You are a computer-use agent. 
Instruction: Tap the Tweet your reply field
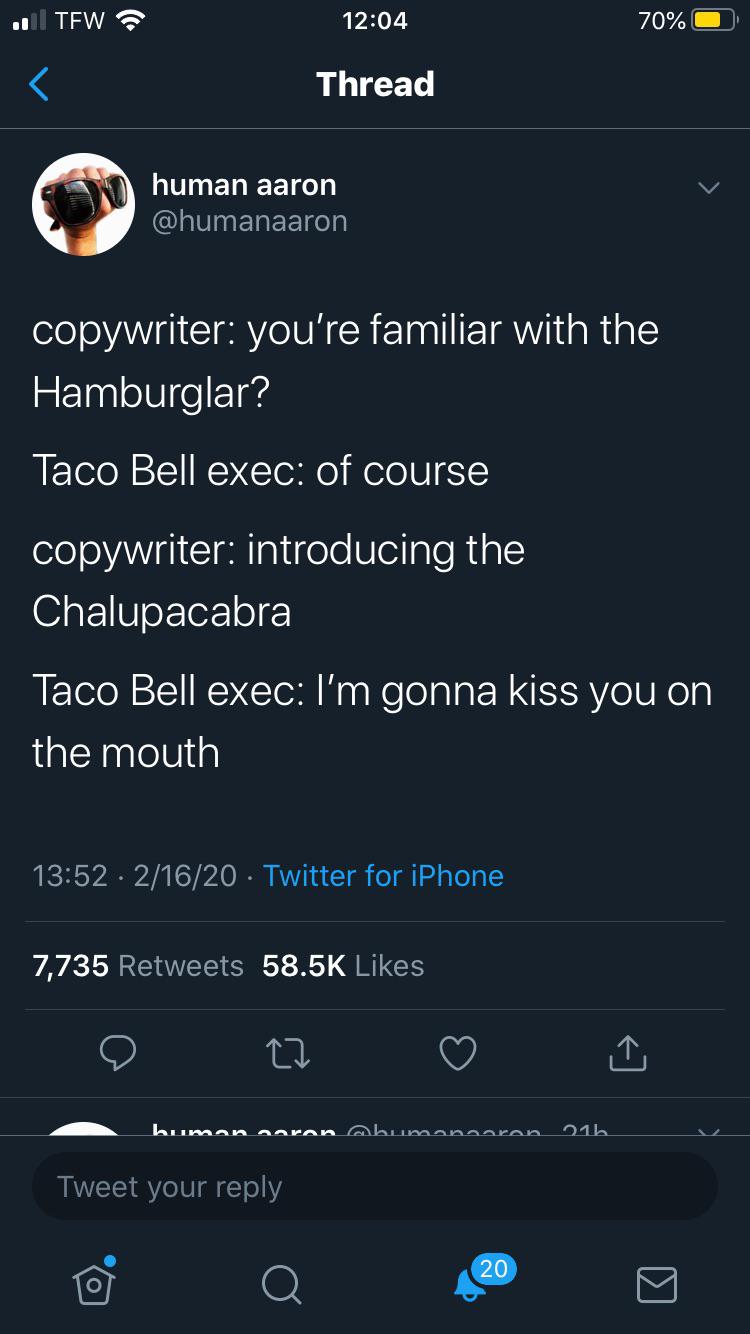click(x=375, y=1187)
